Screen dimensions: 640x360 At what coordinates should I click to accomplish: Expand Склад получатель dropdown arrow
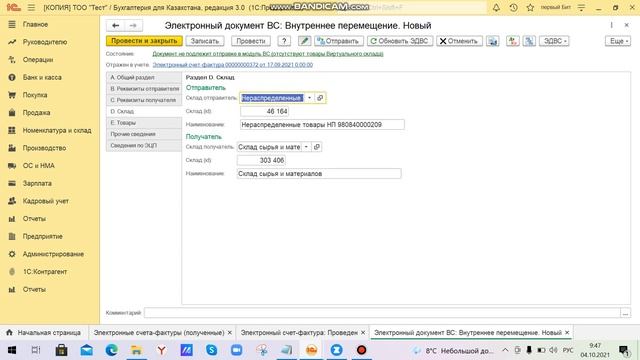tap(306, 147)
